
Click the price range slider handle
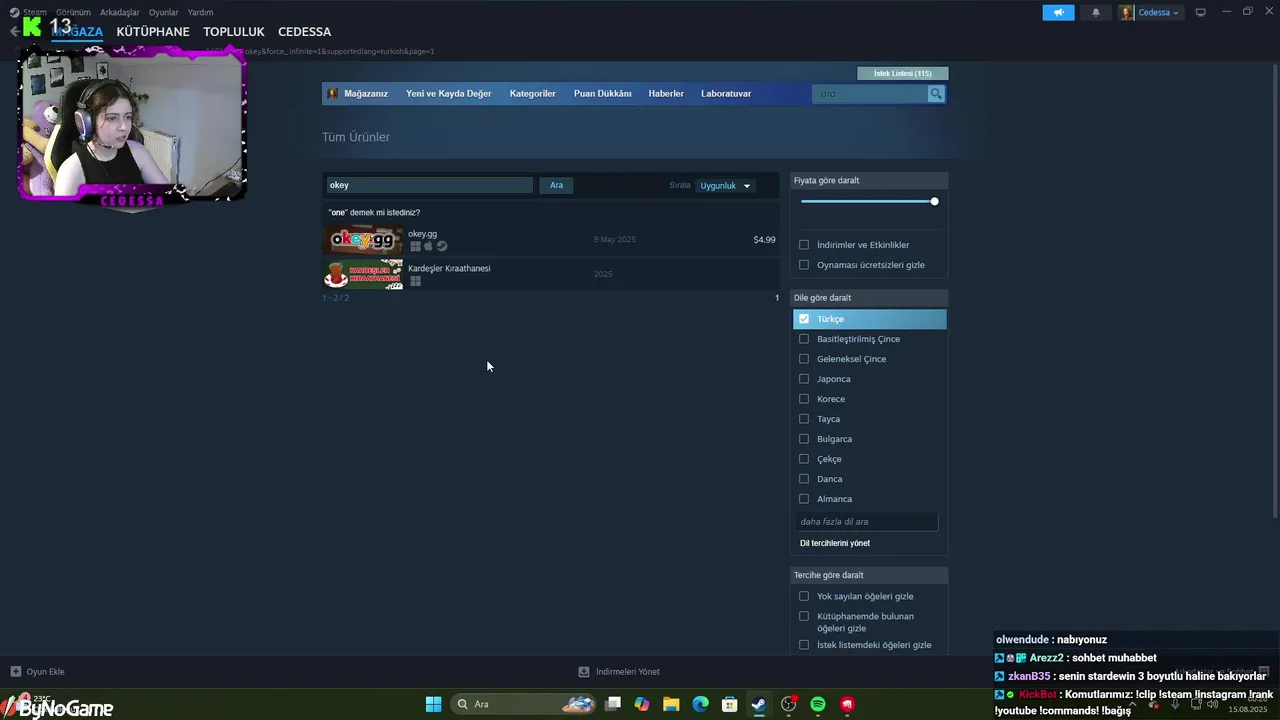934,202
